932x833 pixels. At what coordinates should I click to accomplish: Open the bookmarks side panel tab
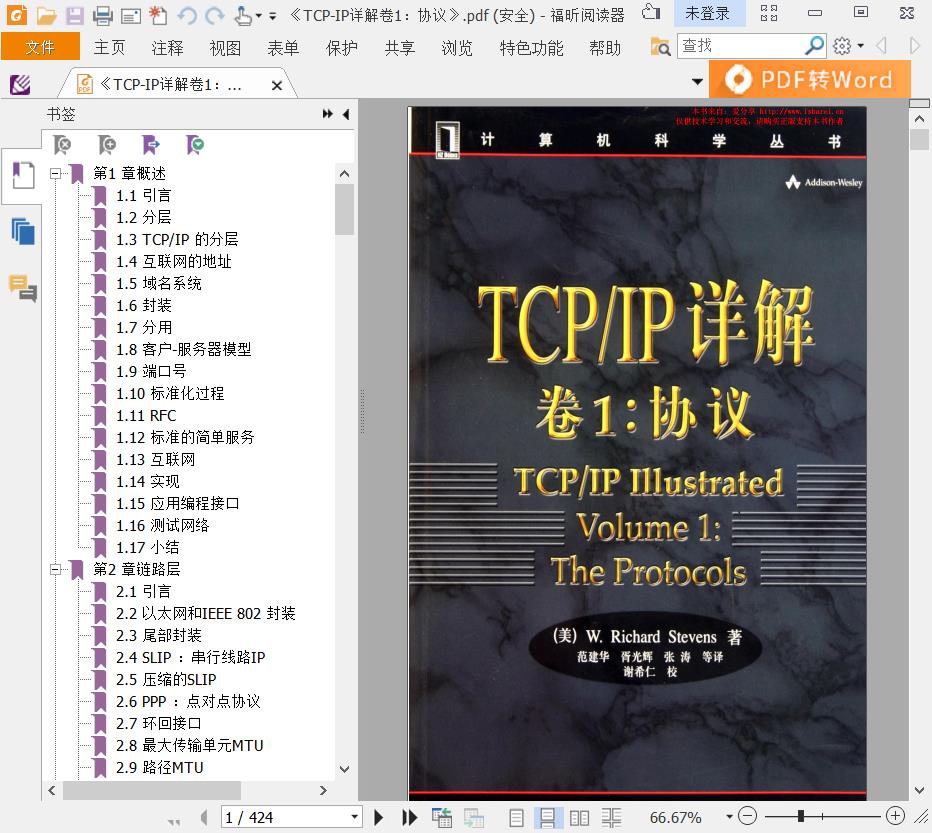(23, 175)
